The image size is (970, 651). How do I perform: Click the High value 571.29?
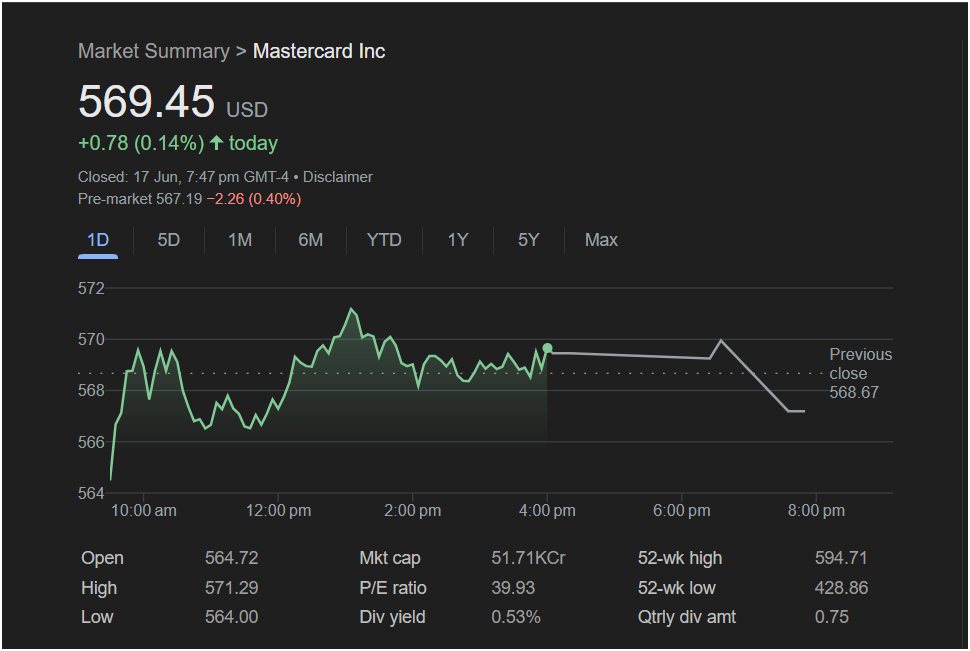tap(231, 588)
